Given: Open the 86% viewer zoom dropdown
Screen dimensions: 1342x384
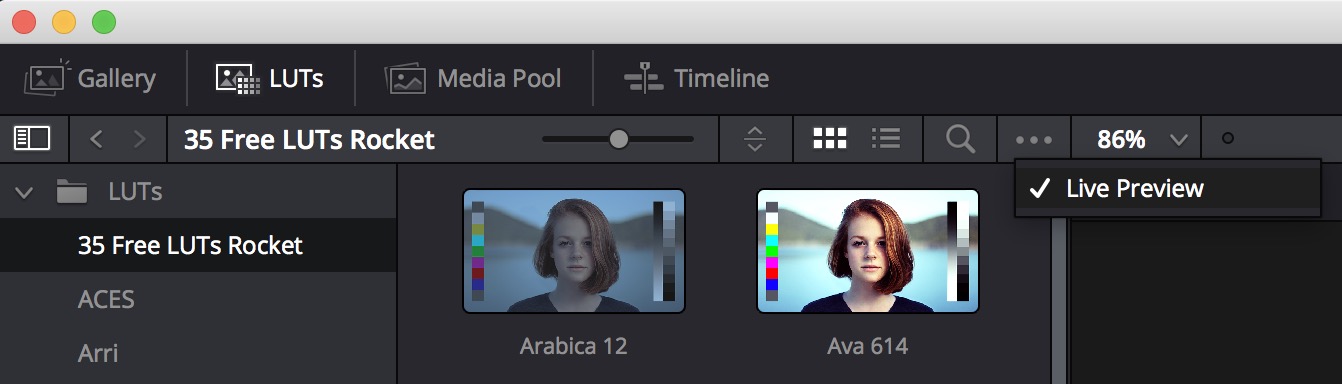Looking at the screenshot, I should 1141,139.
